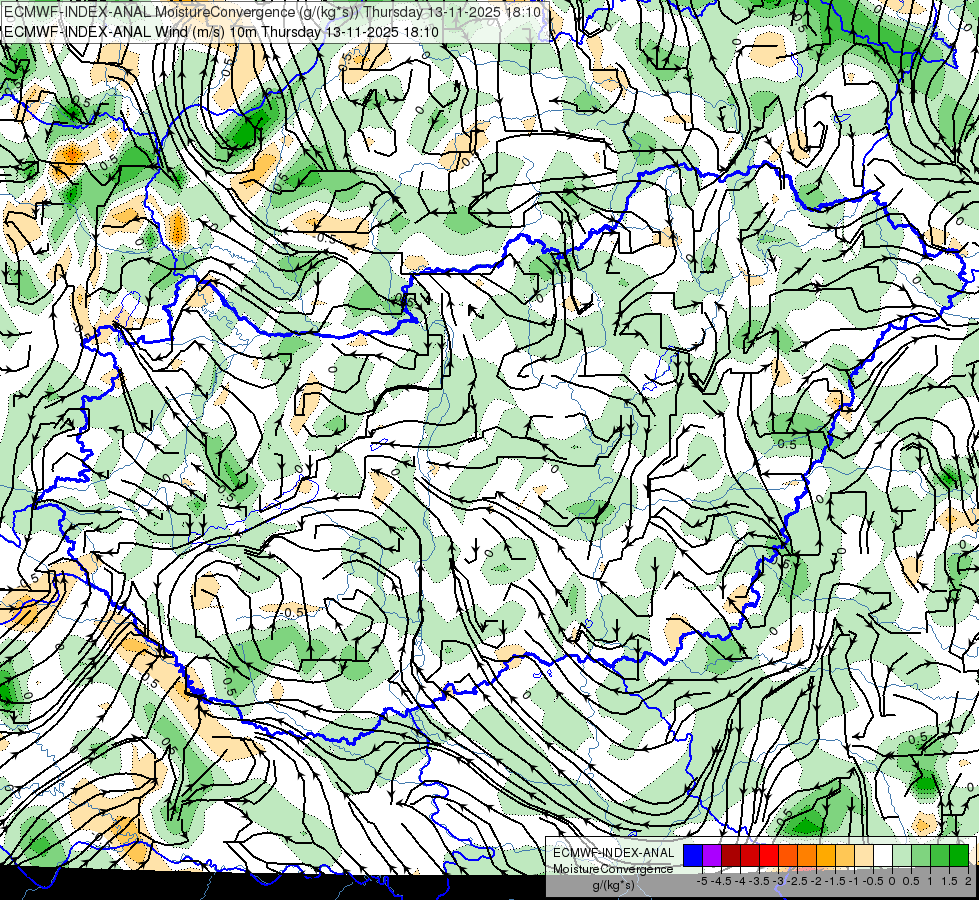979x900 pixels.
Task: Click the g/(kg*s) unit label in legend
Action: [613, 885]
